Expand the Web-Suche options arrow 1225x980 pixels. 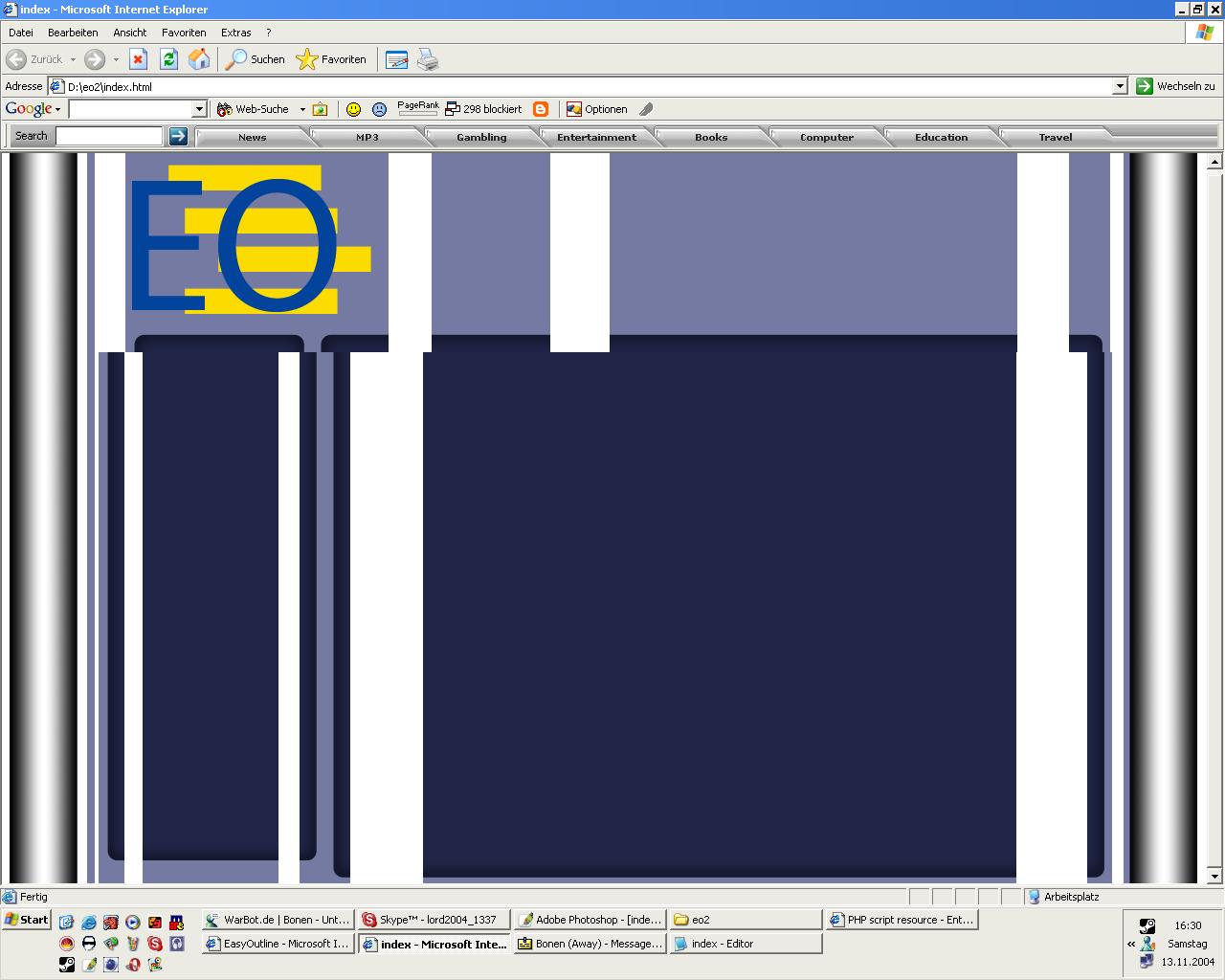click(302, 109)
